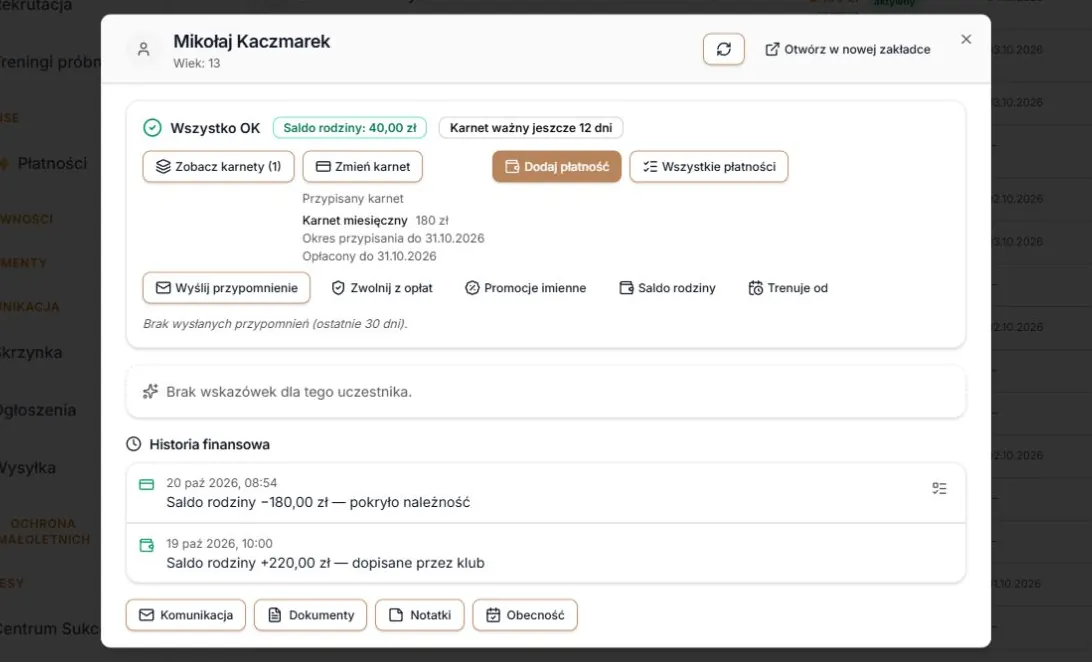This screenshot has height=662, width=1092.
Task: Open the Dokumenty tab
Action: tap(311, 615)
